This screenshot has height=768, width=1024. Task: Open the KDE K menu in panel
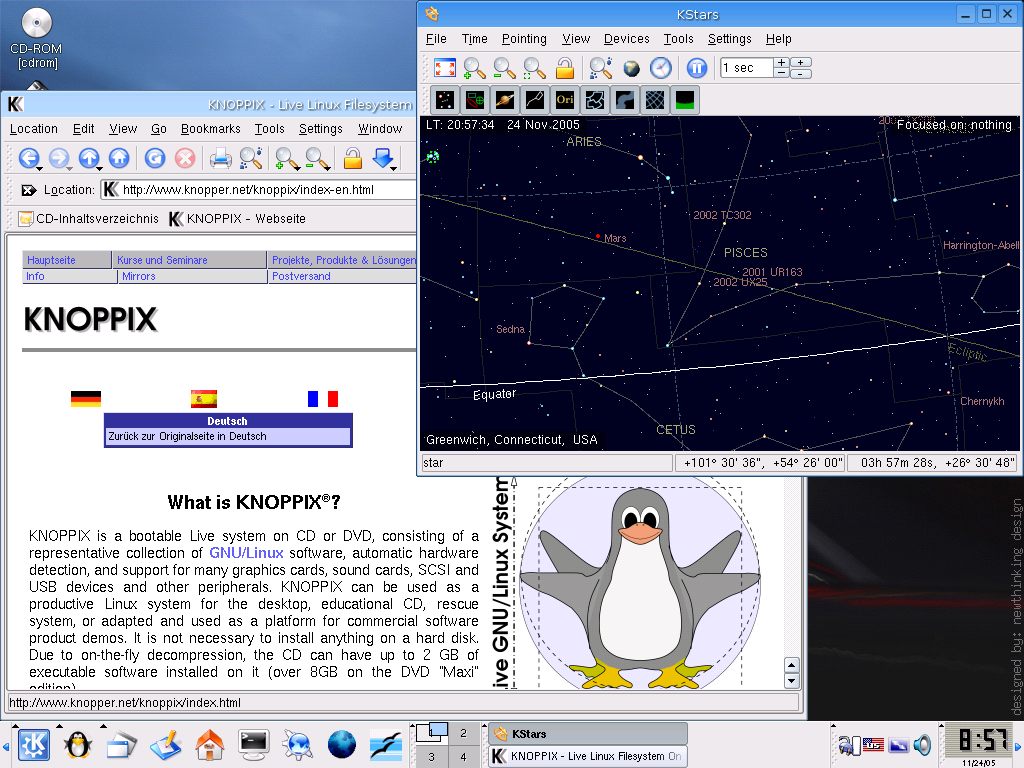pos(34,744)
